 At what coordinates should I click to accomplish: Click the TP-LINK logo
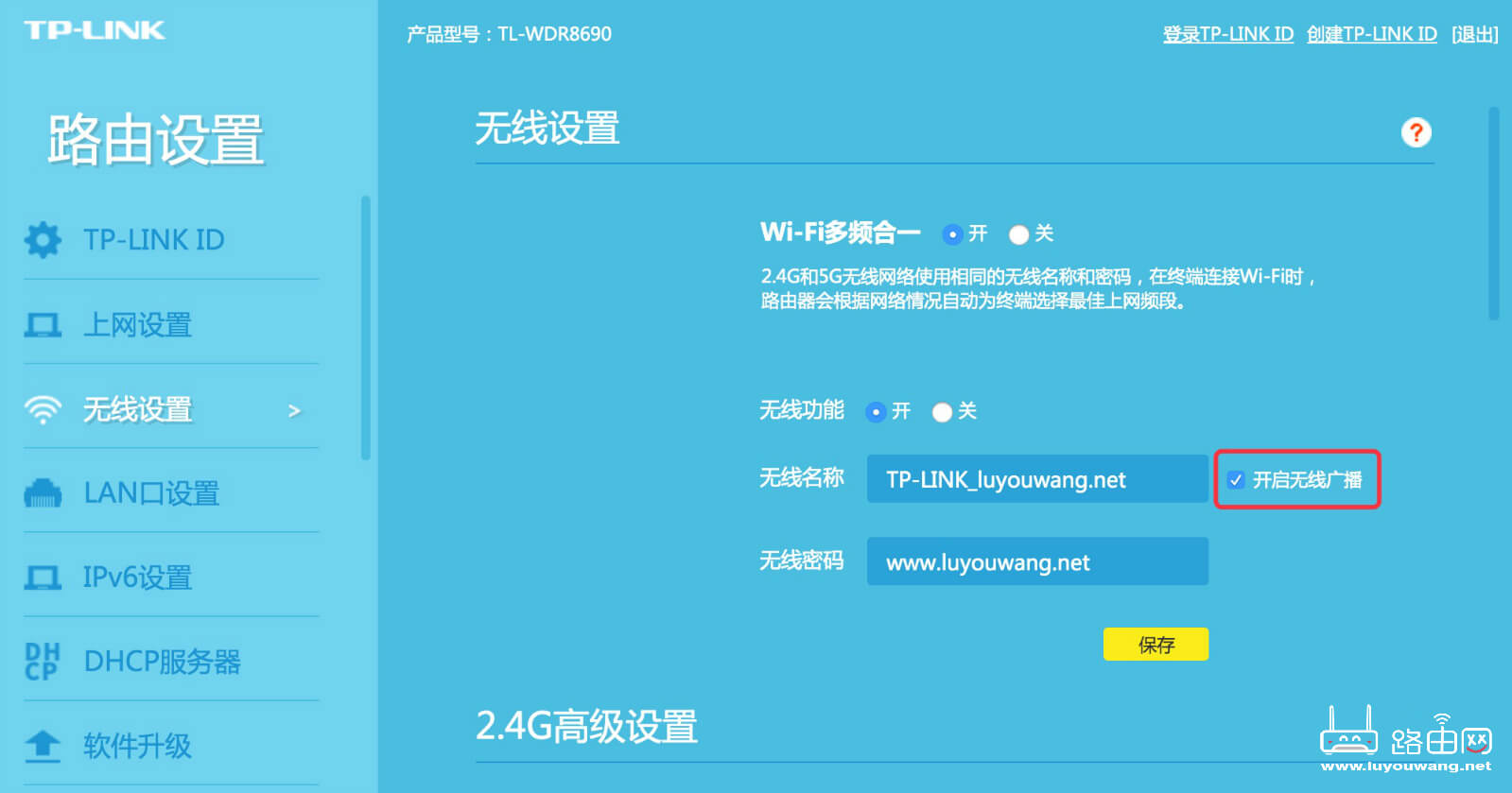coord(95,30)
